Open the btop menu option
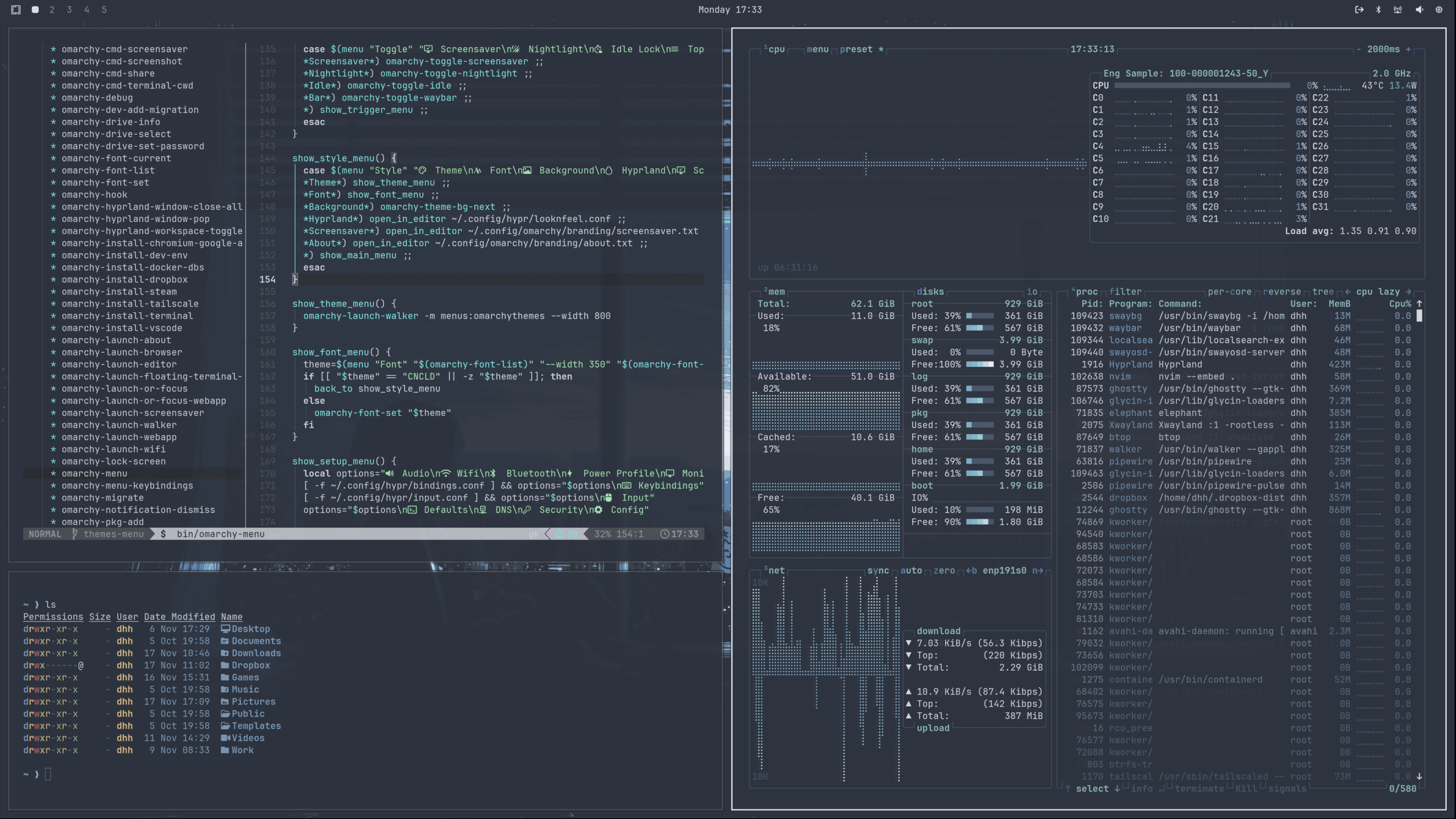 [817, 49]
